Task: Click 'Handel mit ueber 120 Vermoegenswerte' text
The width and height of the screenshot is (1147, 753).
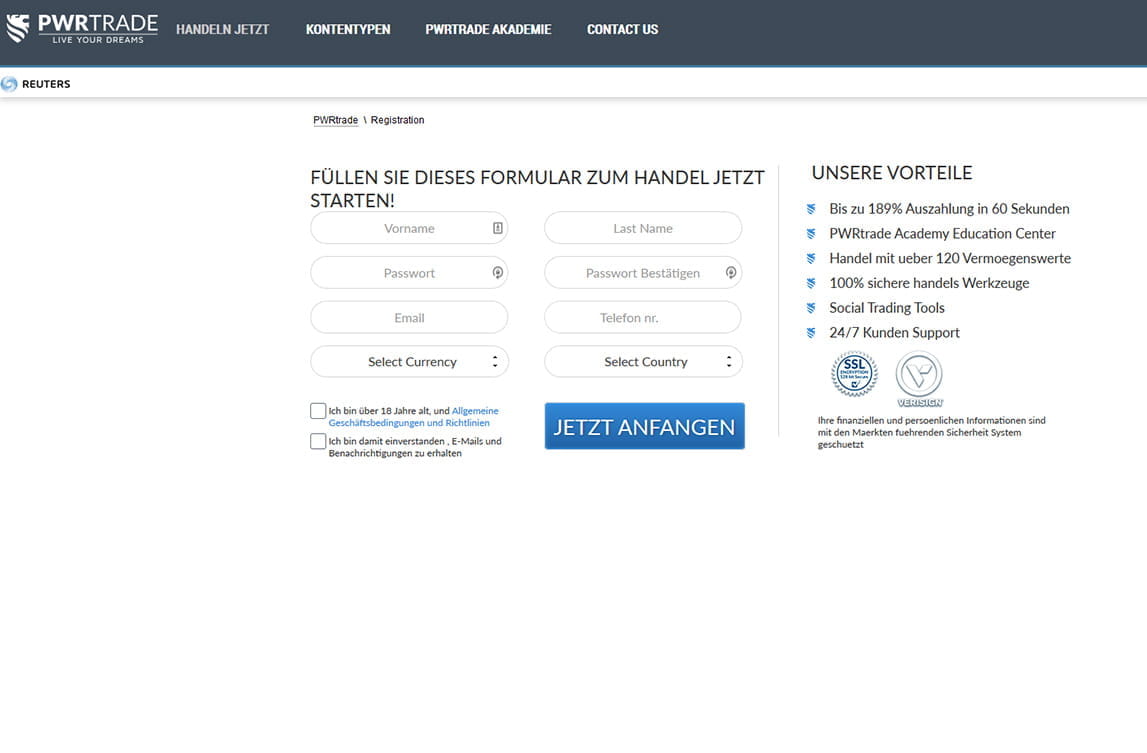Action: pos(949,258)
